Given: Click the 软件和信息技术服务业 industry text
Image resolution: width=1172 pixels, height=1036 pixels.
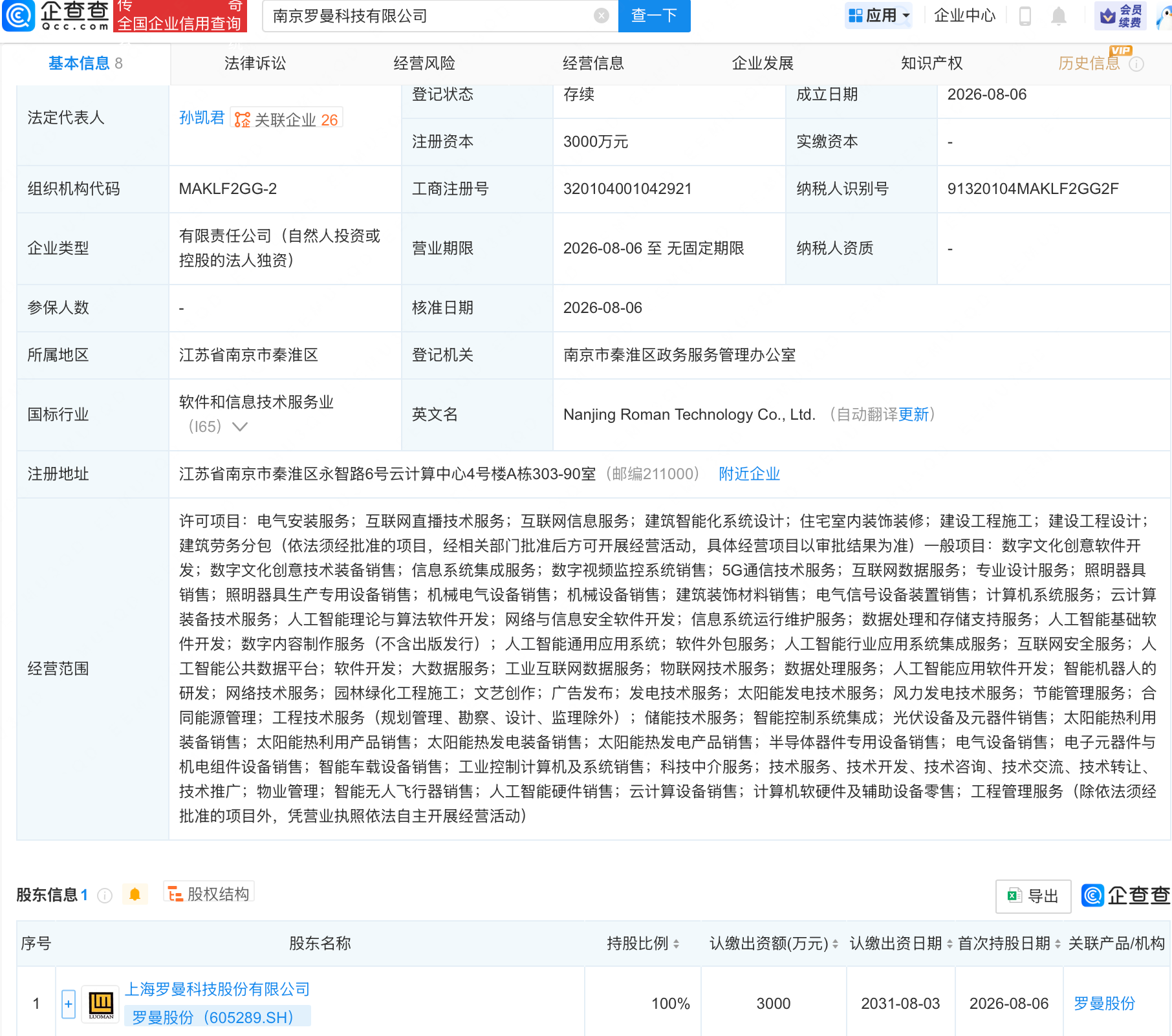Looking at the screenshot, I should coord(256,402).
